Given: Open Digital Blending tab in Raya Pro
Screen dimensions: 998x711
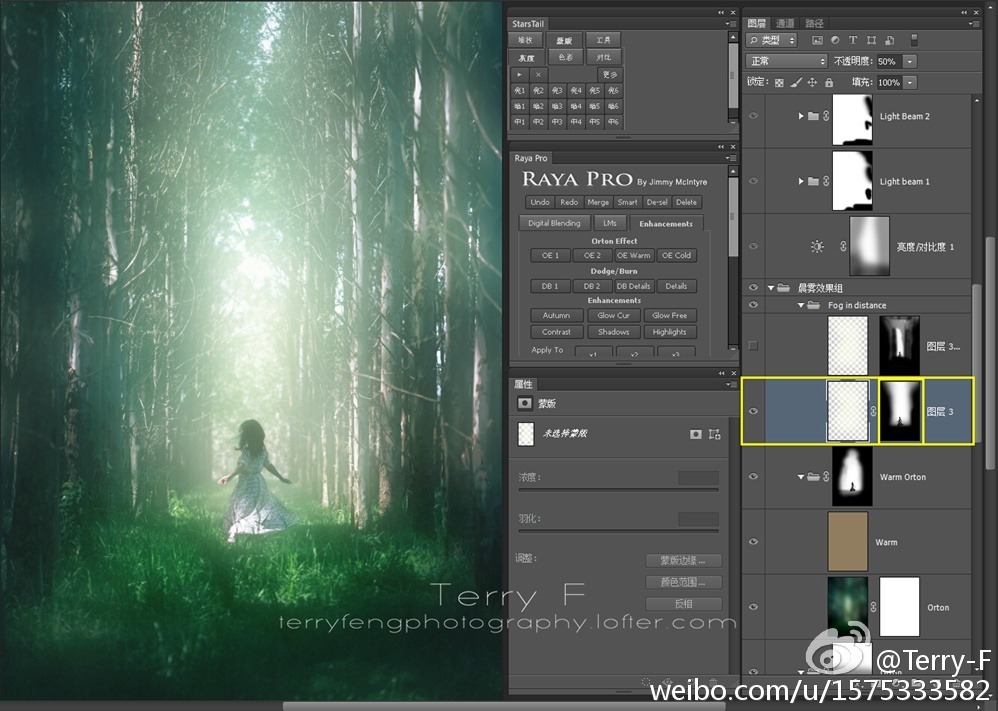Looking at the screenshot, I should tap(554, 223).
